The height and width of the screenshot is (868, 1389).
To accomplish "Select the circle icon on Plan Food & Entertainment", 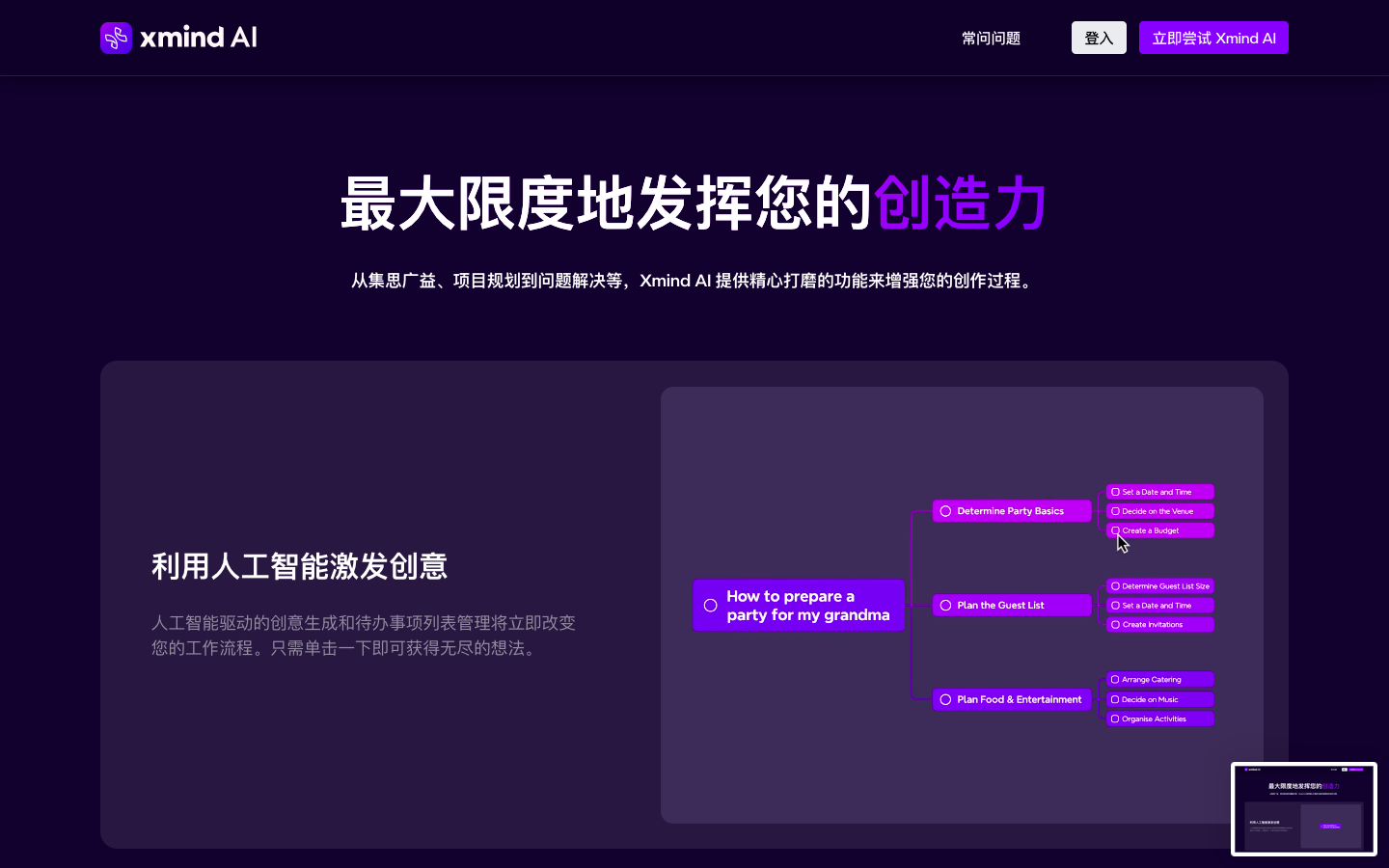I will (945, 699).
